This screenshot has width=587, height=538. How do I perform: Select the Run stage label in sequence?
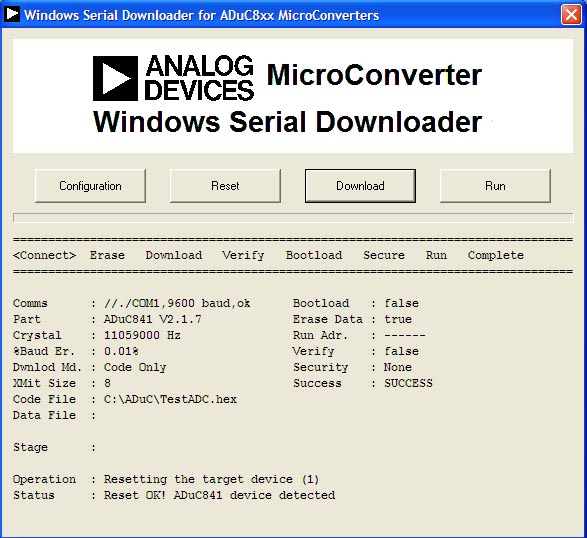coord(436,255)
